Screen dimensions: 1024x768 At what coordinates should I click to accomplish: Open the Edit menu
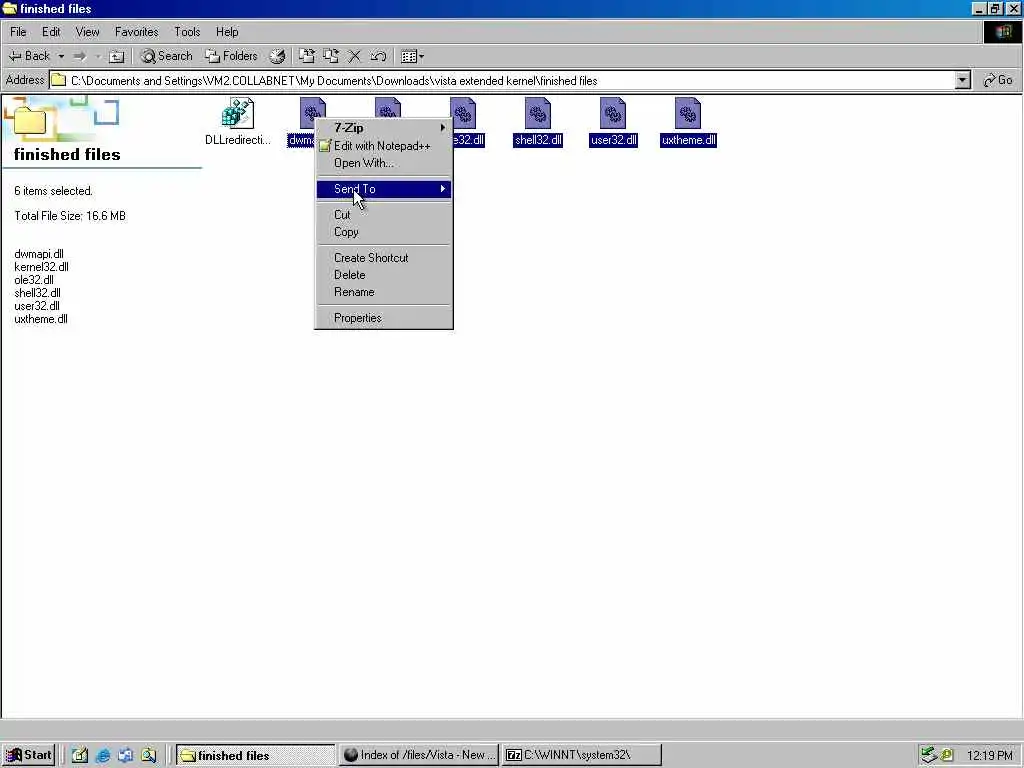tap(51, 31)
